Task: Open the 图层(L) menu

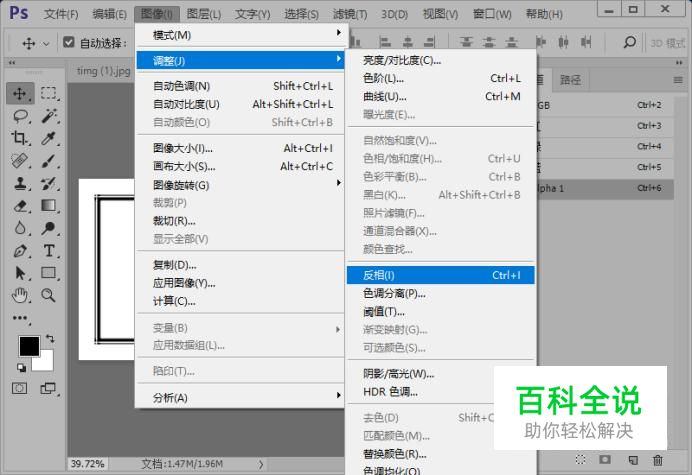Action: (204, 14)
